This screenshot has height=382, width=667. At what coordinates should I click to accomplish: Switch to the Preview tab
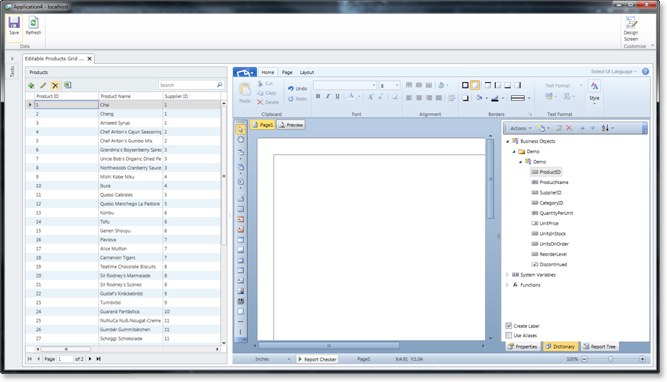point(291,125)
